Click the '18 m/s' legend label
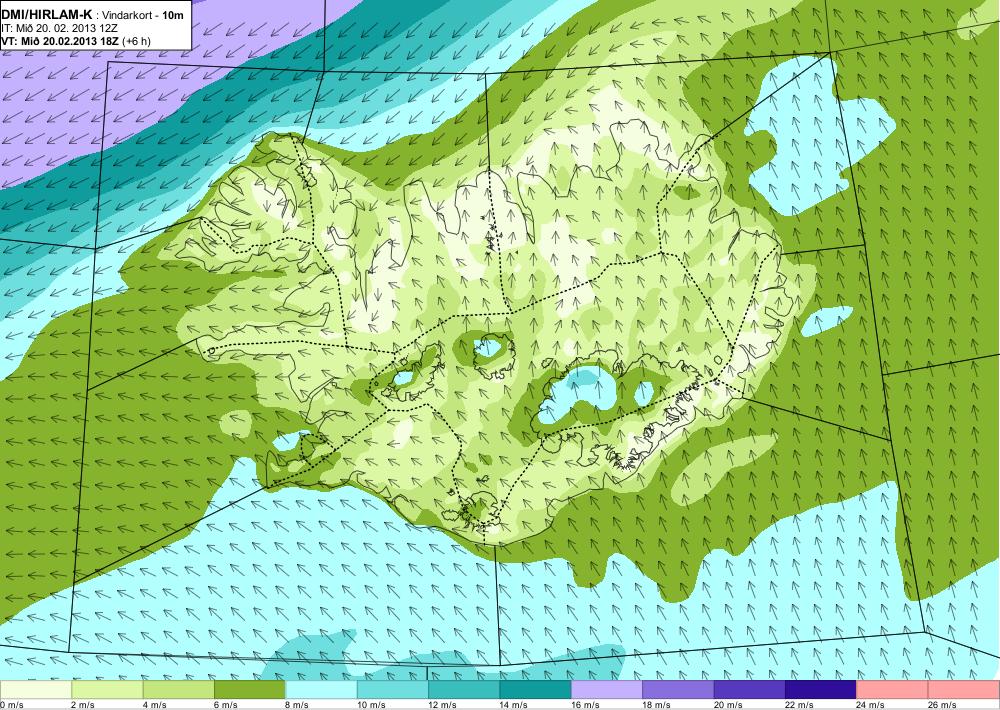Viewport: 1000px width, 710px height. [657, 705]
